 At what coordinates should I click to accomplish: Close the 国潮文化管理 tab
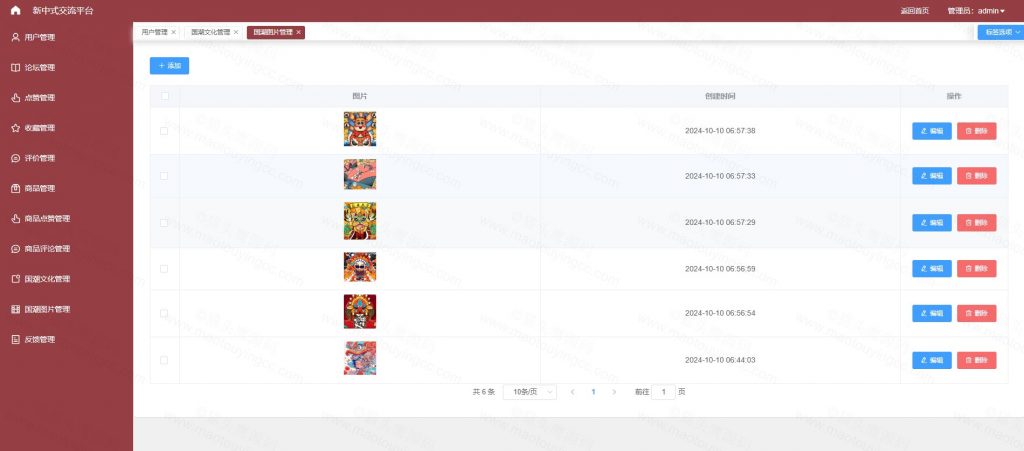tap(236, 32)
